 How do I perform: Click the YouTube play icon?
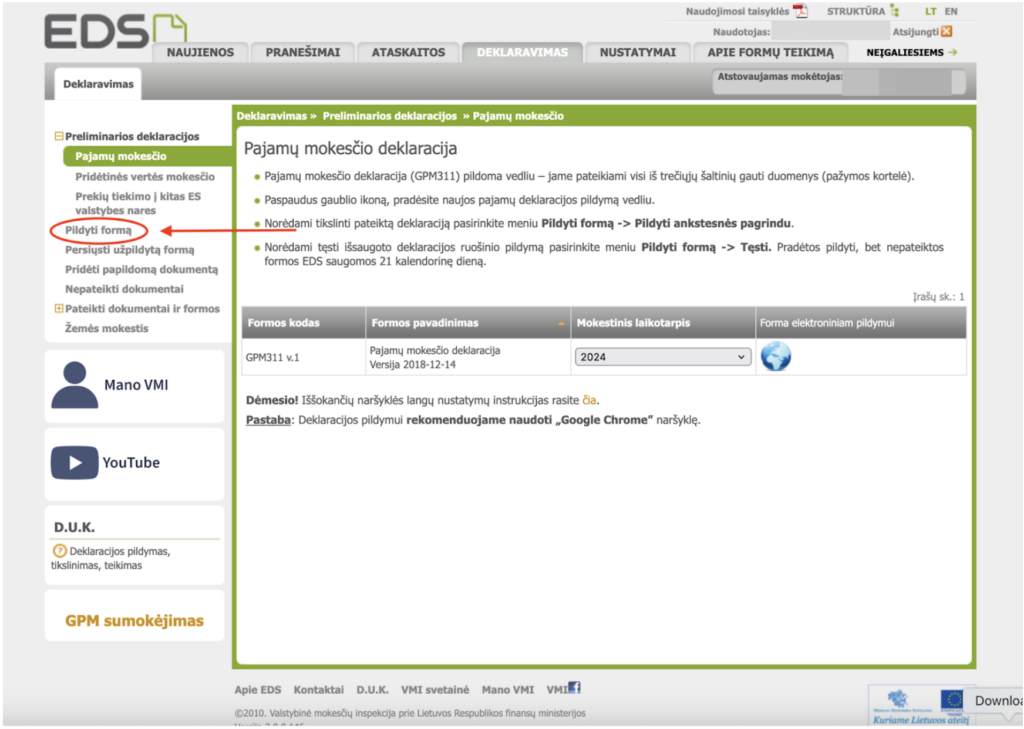pyautogui.click(x=74, y=463)
